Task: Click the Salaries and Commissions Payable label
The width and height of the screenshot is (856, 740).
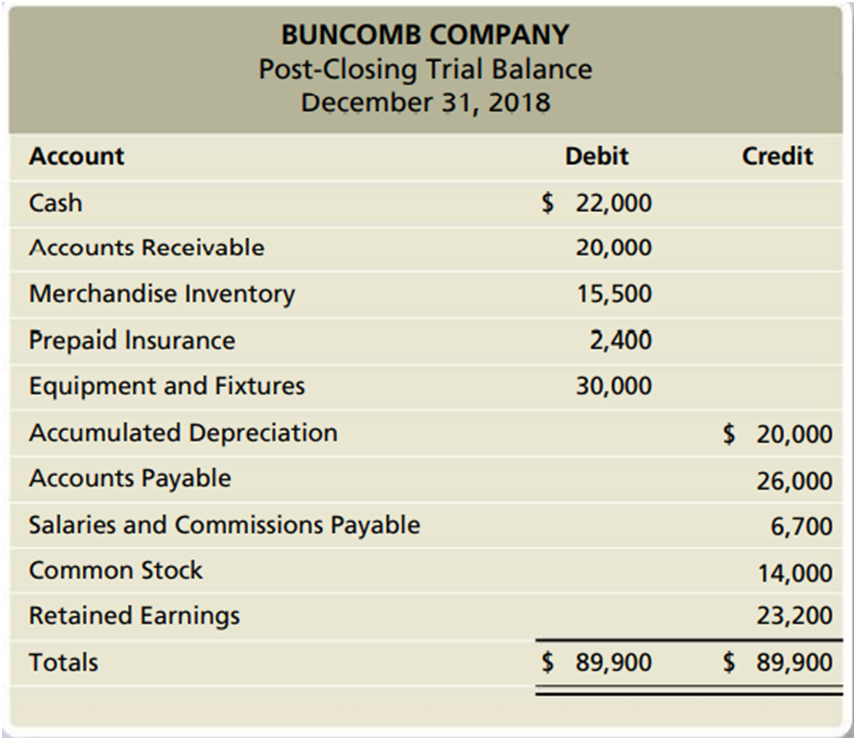Action: click(x=225, y=525)
